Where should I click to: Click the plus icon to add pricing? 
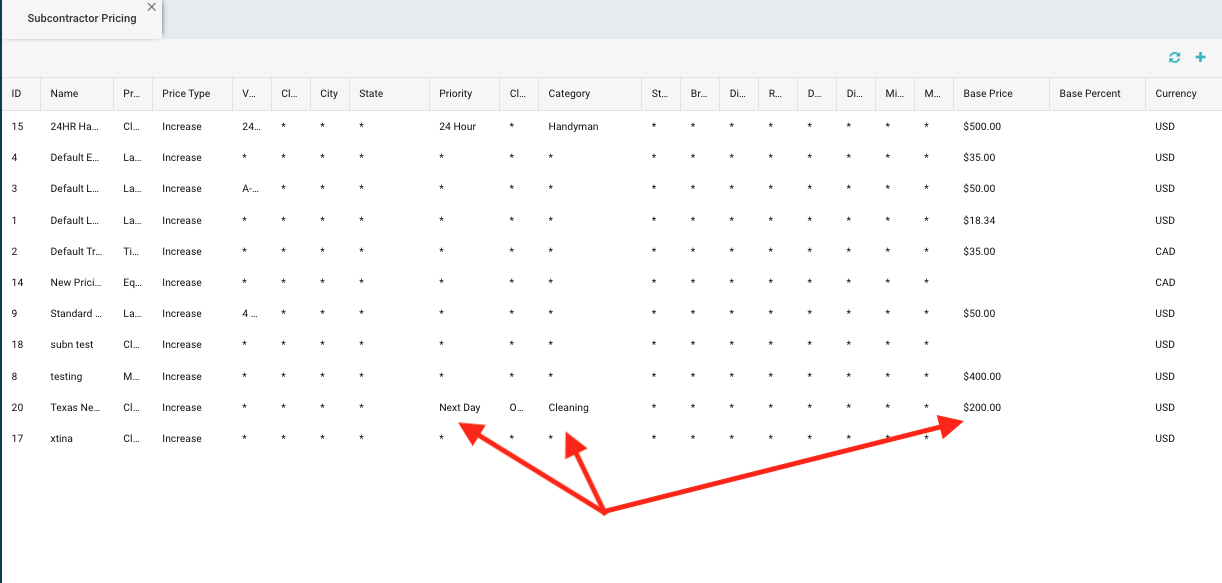1200,58
